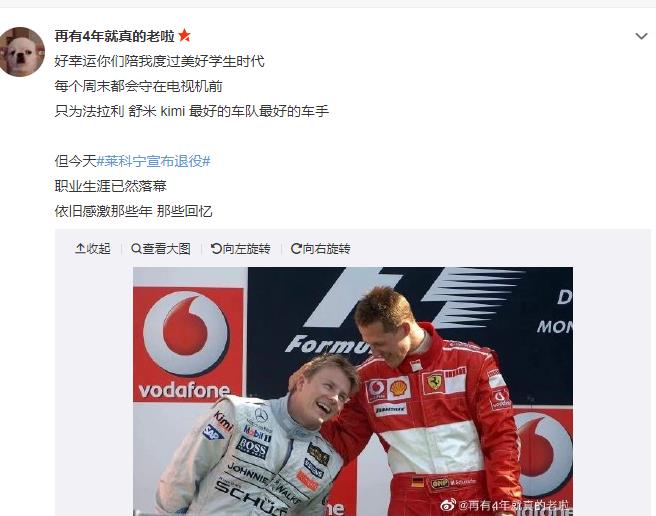The image size is (656, 516).
Task: Click the rotate-right arrow icon
Action: (296, 249)
